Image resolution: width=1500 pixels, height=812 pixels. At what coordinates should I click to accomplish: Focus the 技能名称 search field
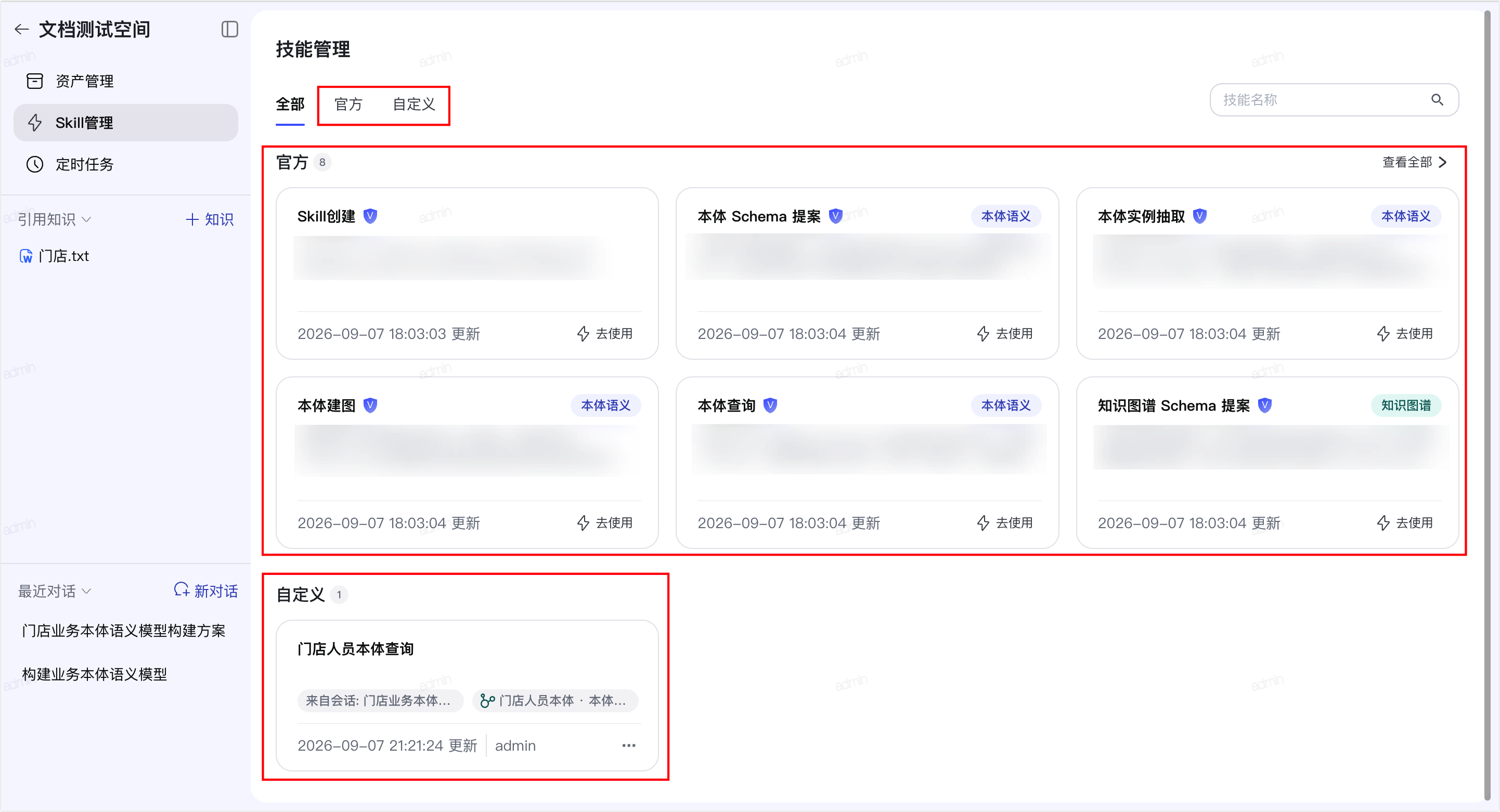click(1334, 99)
